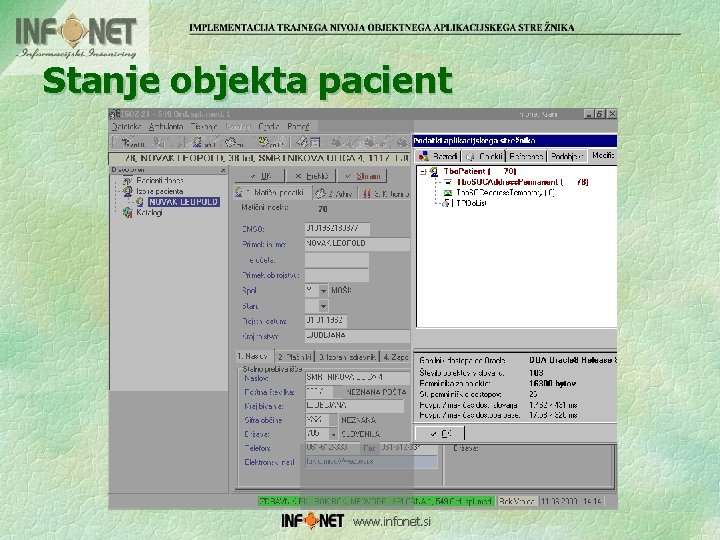Image resolution: width=720 pixels, height=540 pixels.
Task: Click the OK button above patient form
Action: point(260,176)
